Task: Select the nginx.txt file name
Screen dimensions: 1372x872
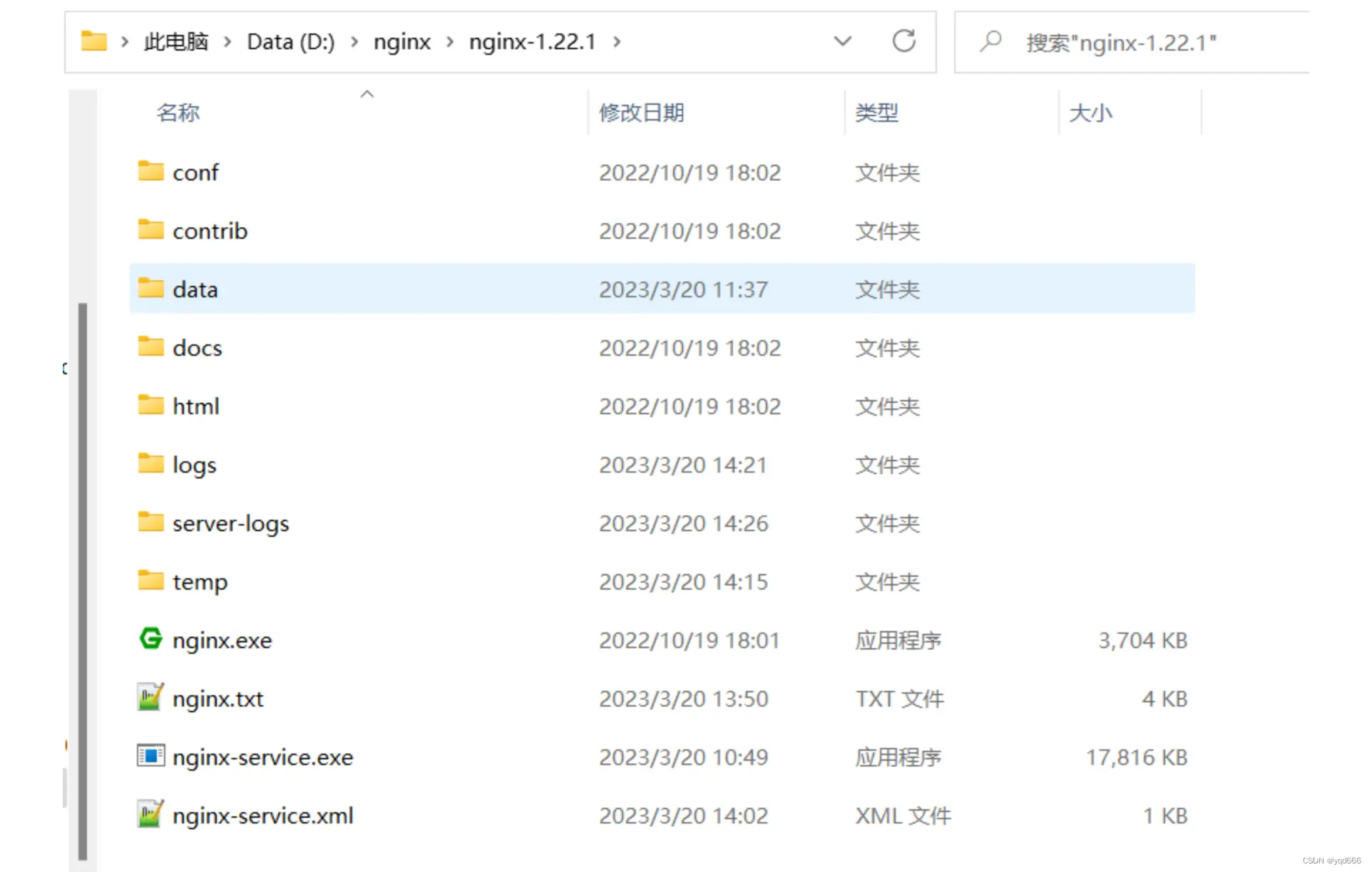Action: tap(217, 699)
